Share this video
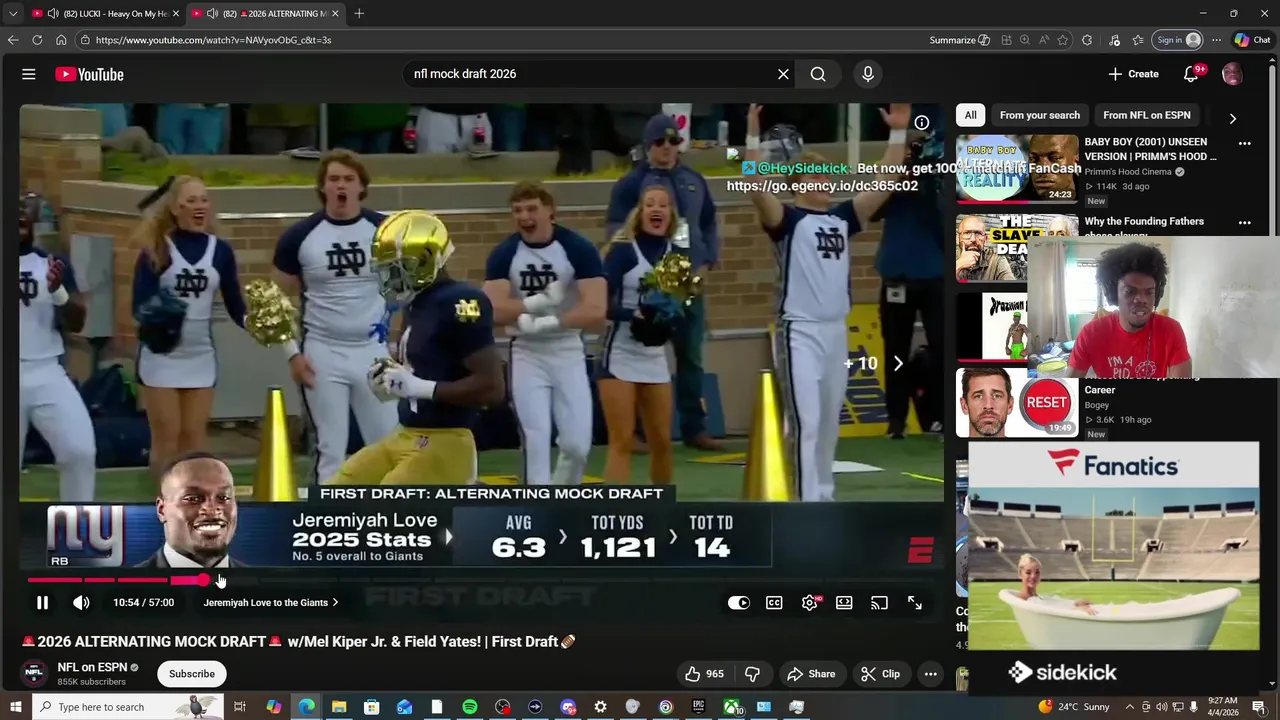1280x720 pixels. 810,674
